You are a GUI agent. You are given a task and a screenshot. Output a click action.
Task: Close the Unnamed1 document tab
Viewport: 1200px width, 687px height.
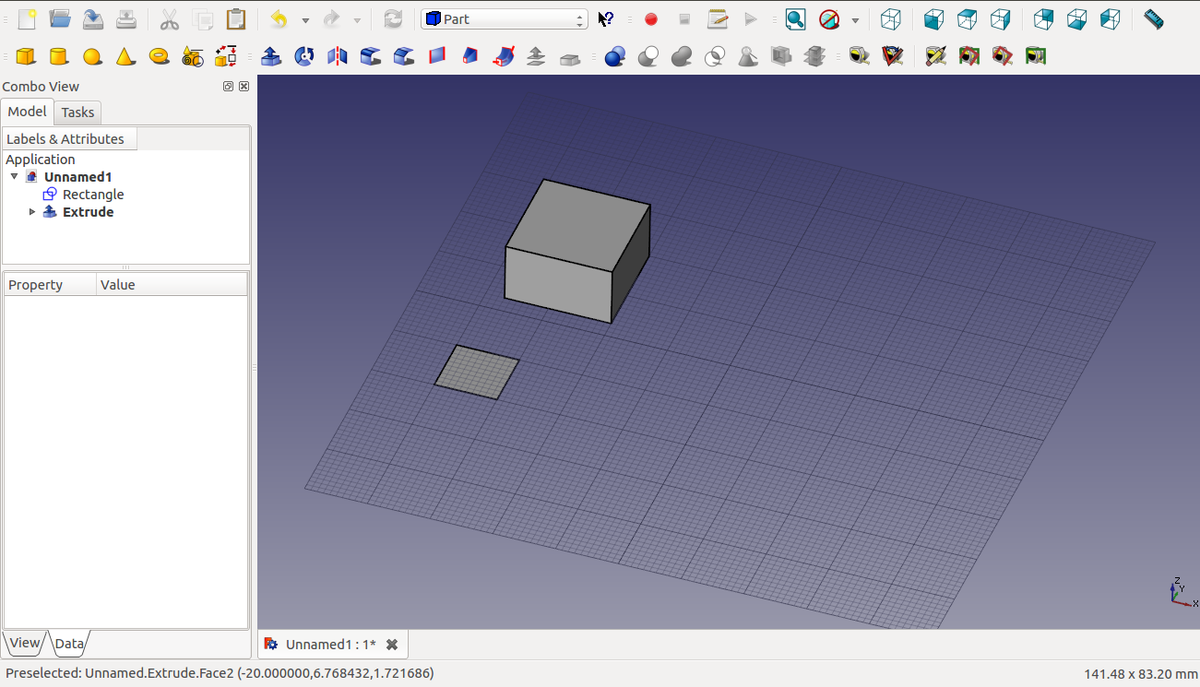(392, 644)
